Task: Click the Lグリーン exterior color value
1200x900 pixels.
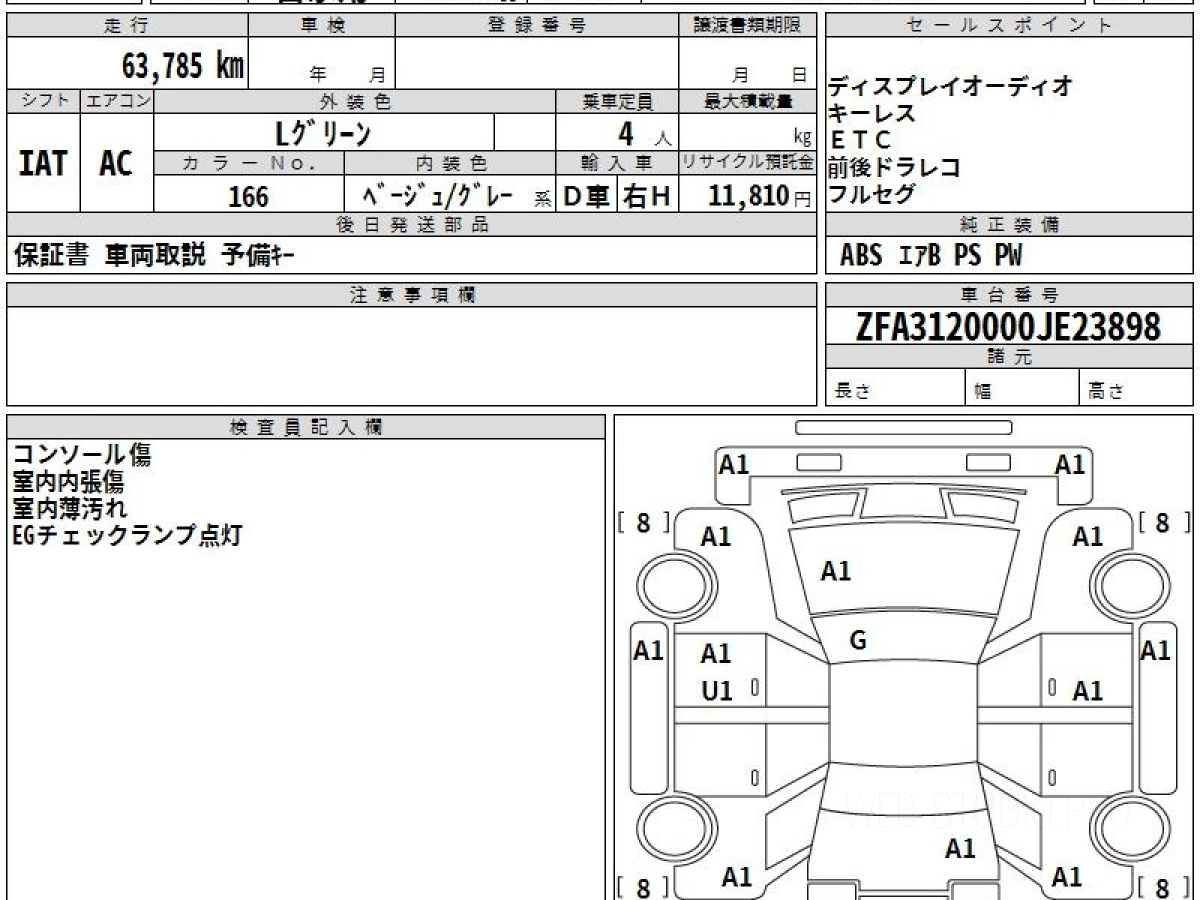Action: click(323, 132)
